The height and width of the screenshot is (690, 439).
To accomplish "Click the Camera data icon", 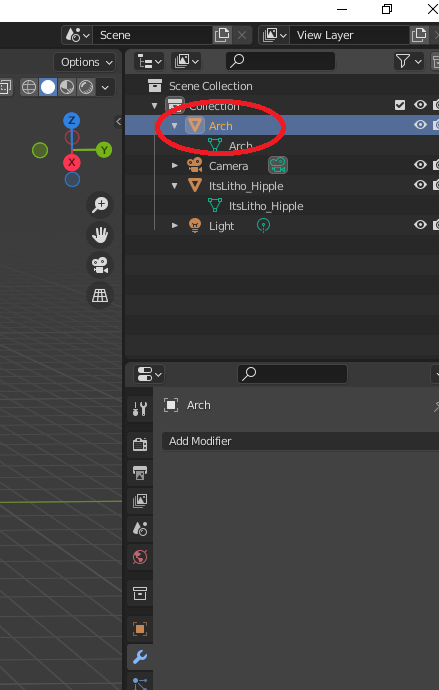I will (278, 165).
